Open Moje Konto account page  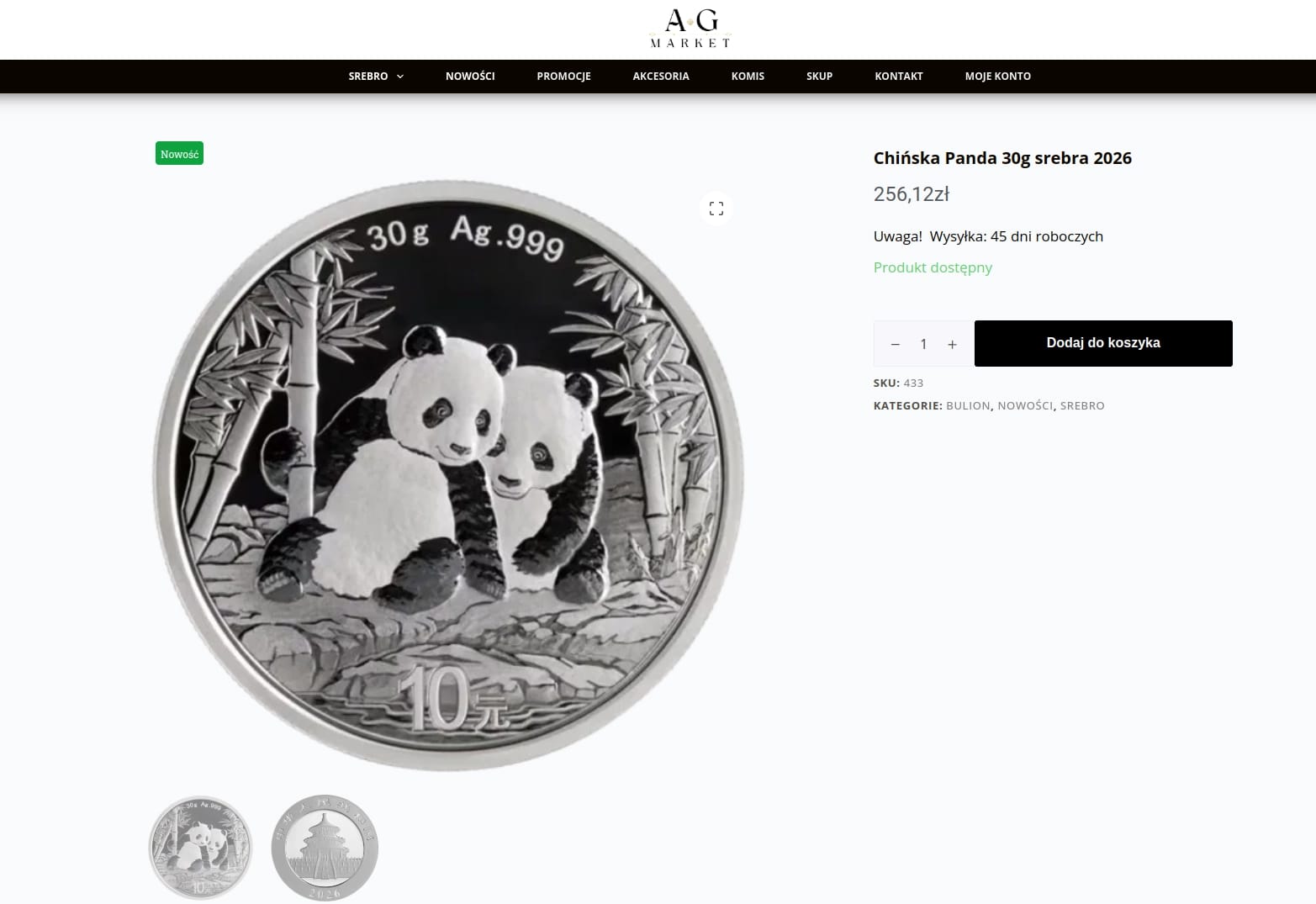click(997, 77)
